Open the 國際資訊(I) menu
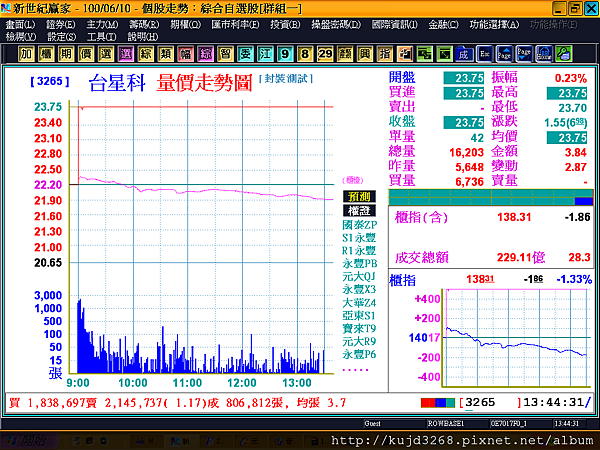The width and height of the screenshot is (600, 450). pos(395,25)
